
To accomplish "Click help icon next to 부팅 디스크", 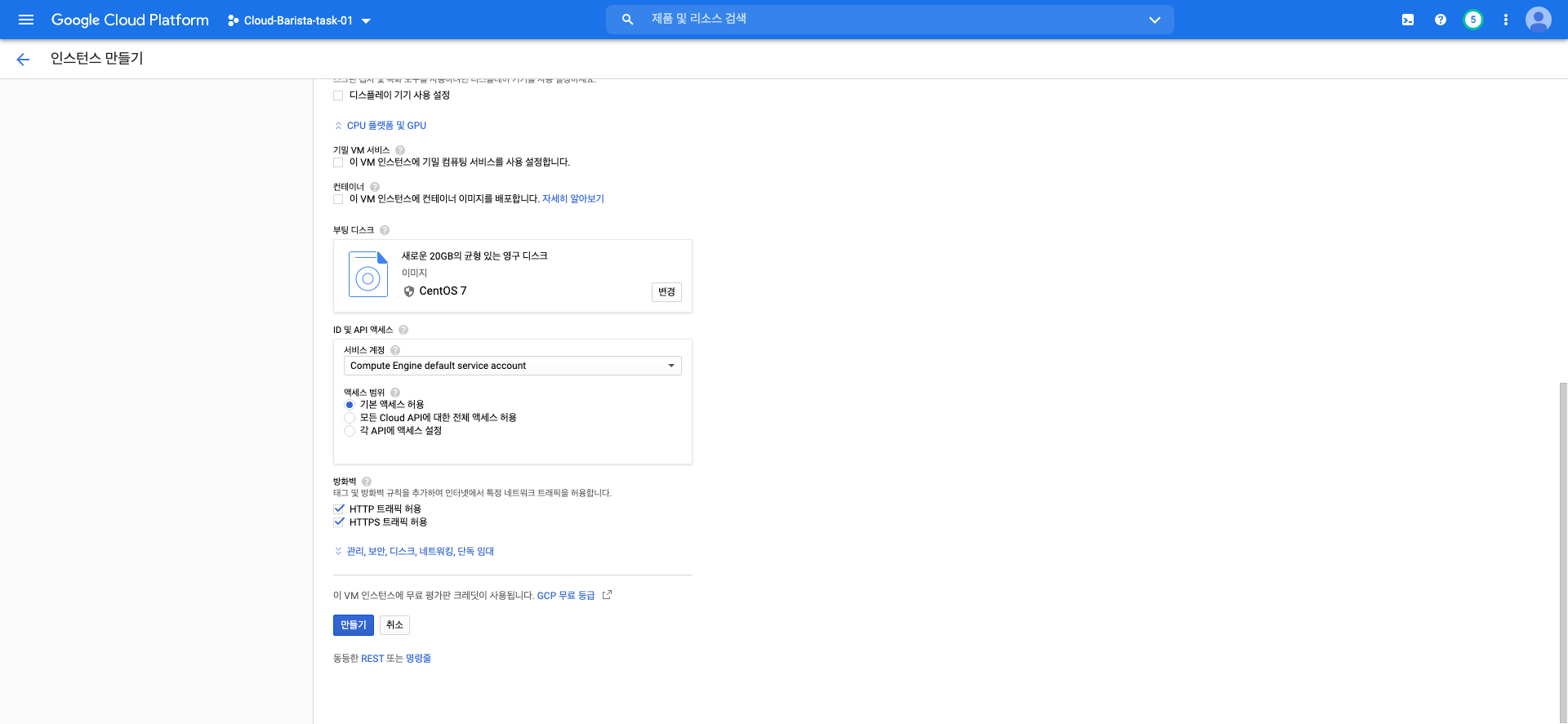I will [x=385, y=230].
